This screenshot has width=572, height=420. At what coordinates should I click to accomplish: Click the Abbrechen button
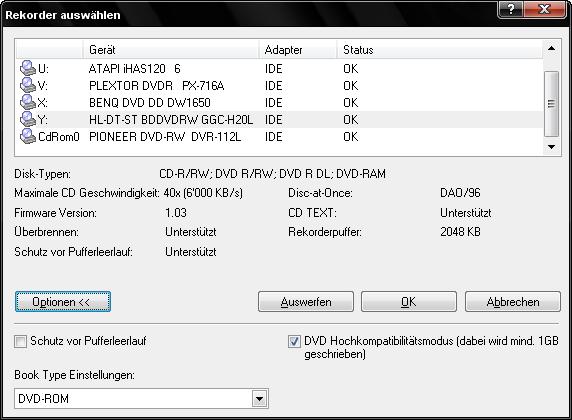513,302
